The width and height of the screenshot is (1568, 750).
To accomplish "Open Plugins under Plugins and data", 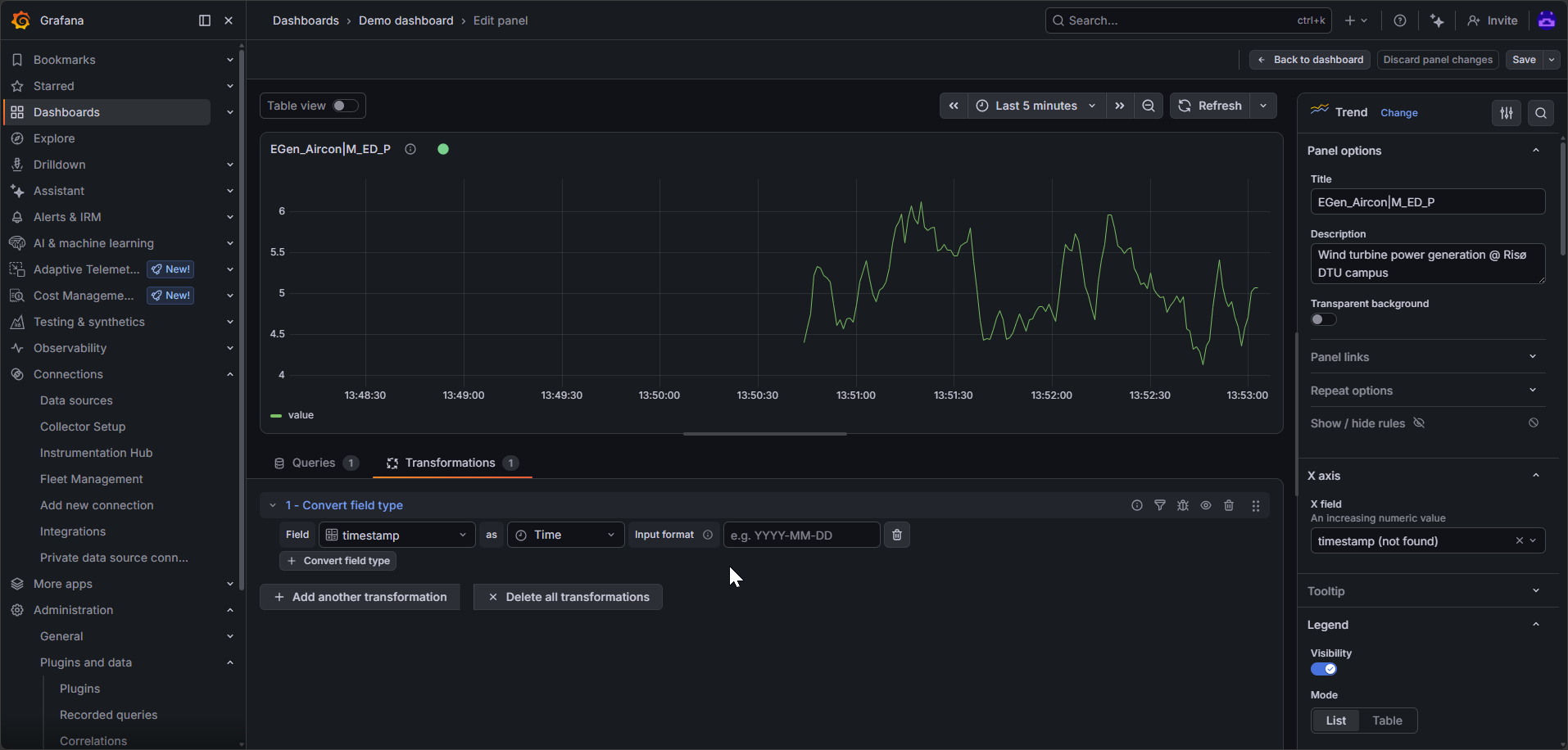I will (x=79, y=689).
